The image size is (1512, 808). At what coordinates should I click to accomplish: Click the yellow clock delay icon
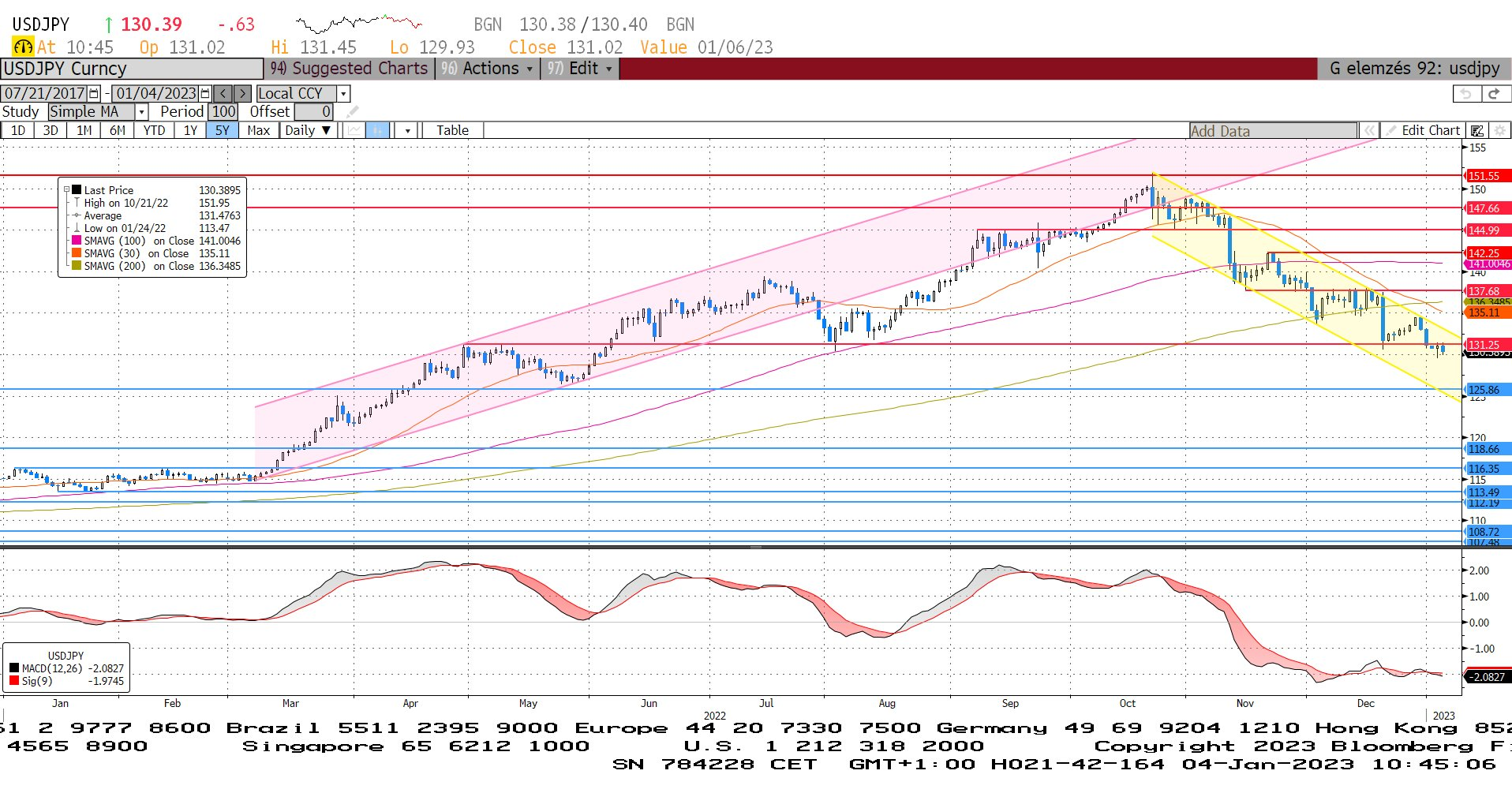tap(23, 47)
